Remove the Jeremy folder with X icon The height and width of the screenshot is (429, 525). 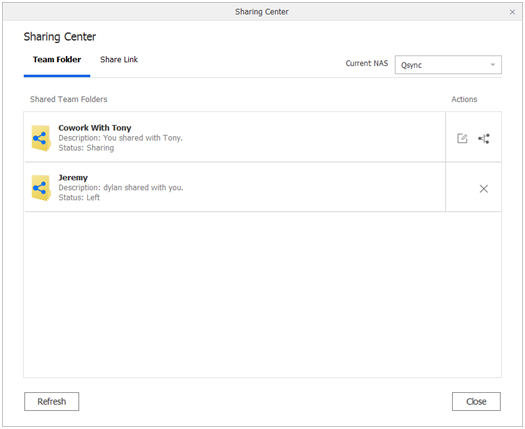click(483, 189)
